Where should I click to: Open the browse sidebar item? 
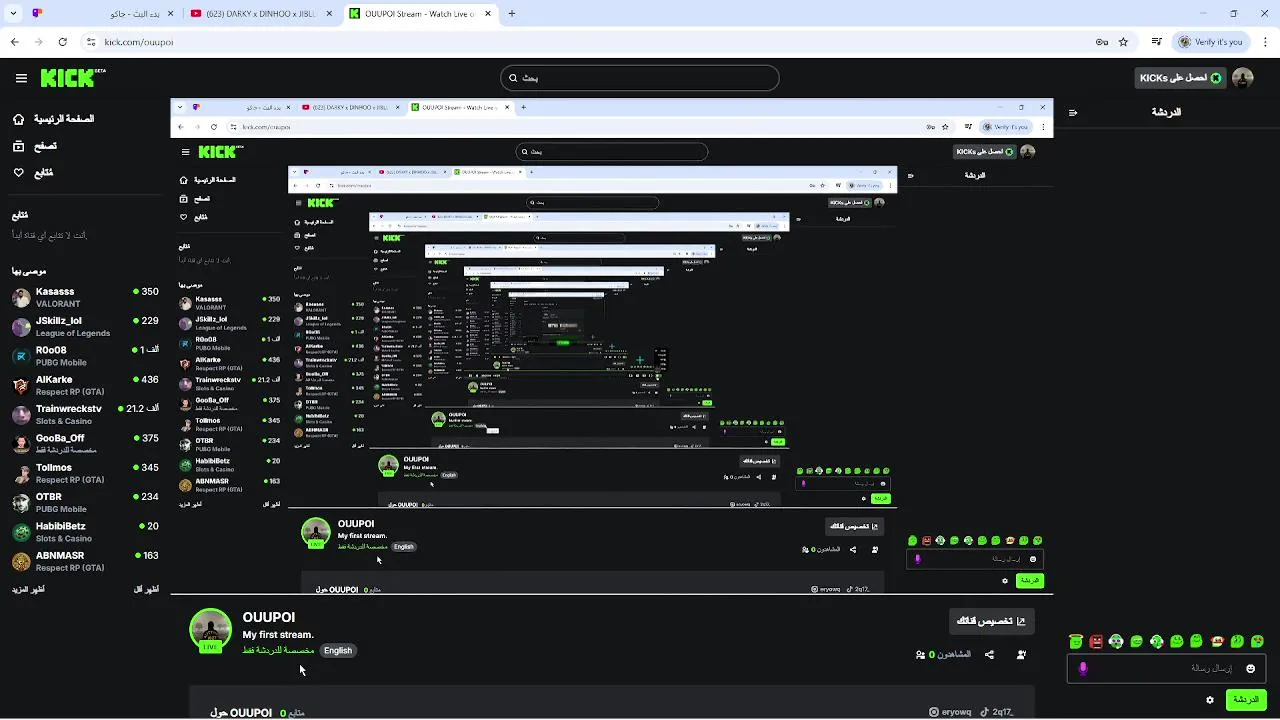coord(35,146)
